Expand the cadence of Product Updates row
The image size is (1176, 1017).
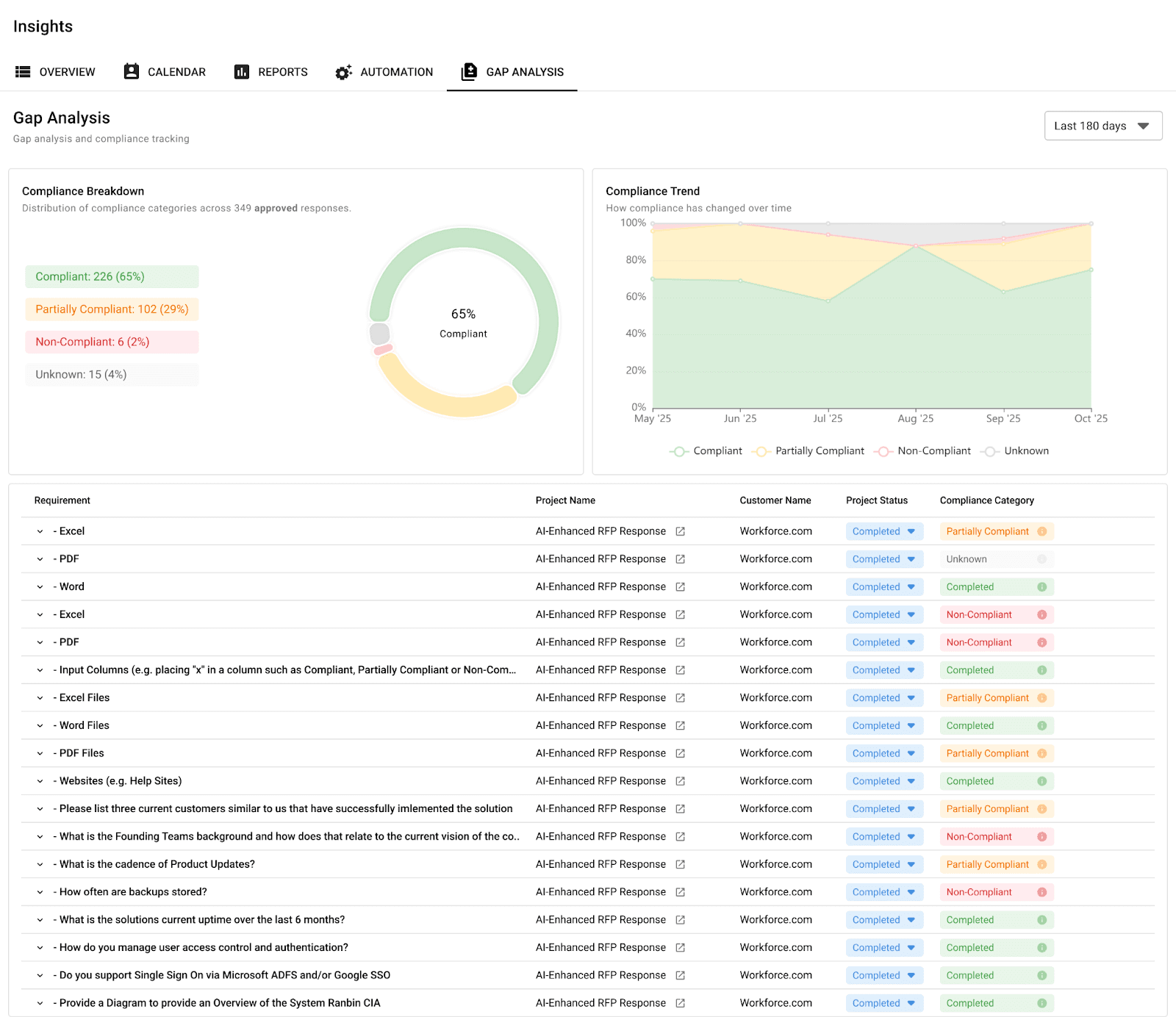tap(40, 864)
